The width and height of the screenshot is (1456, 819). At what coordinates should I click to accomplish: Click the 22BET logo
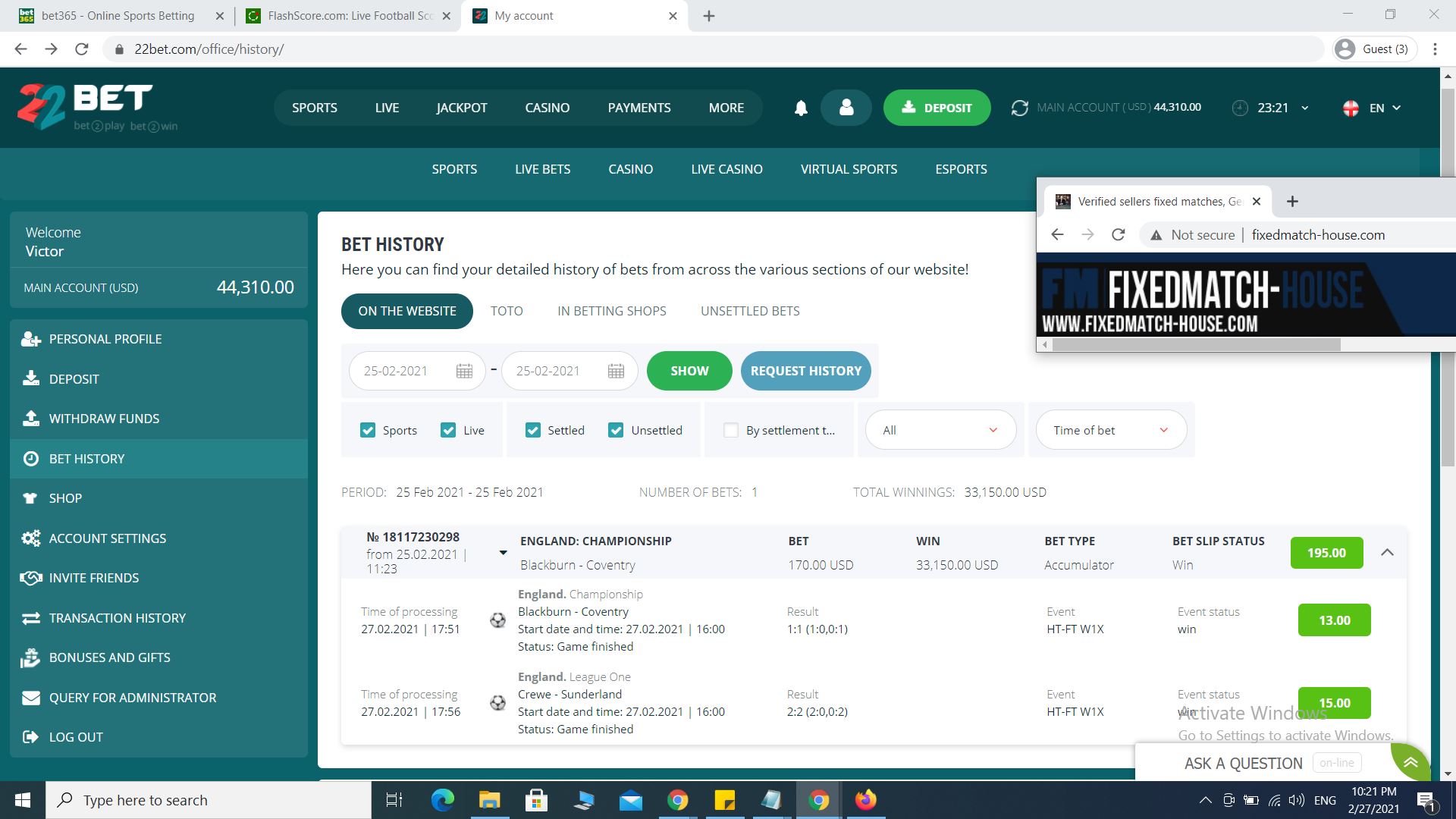(97, 107)
